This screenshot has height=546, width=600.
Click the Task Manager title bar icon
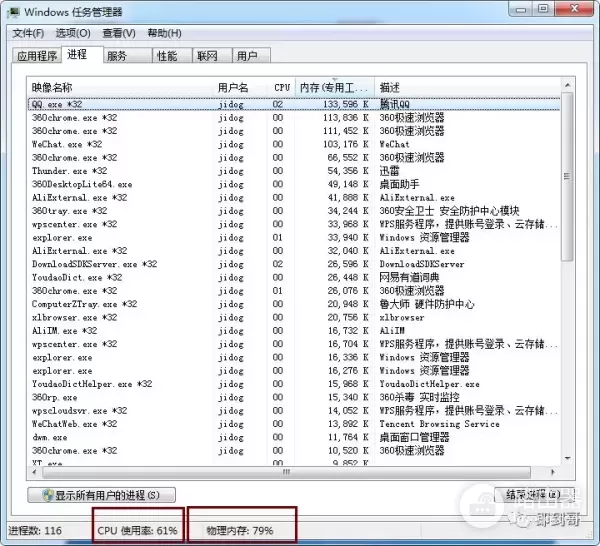[x=14, y=12]
